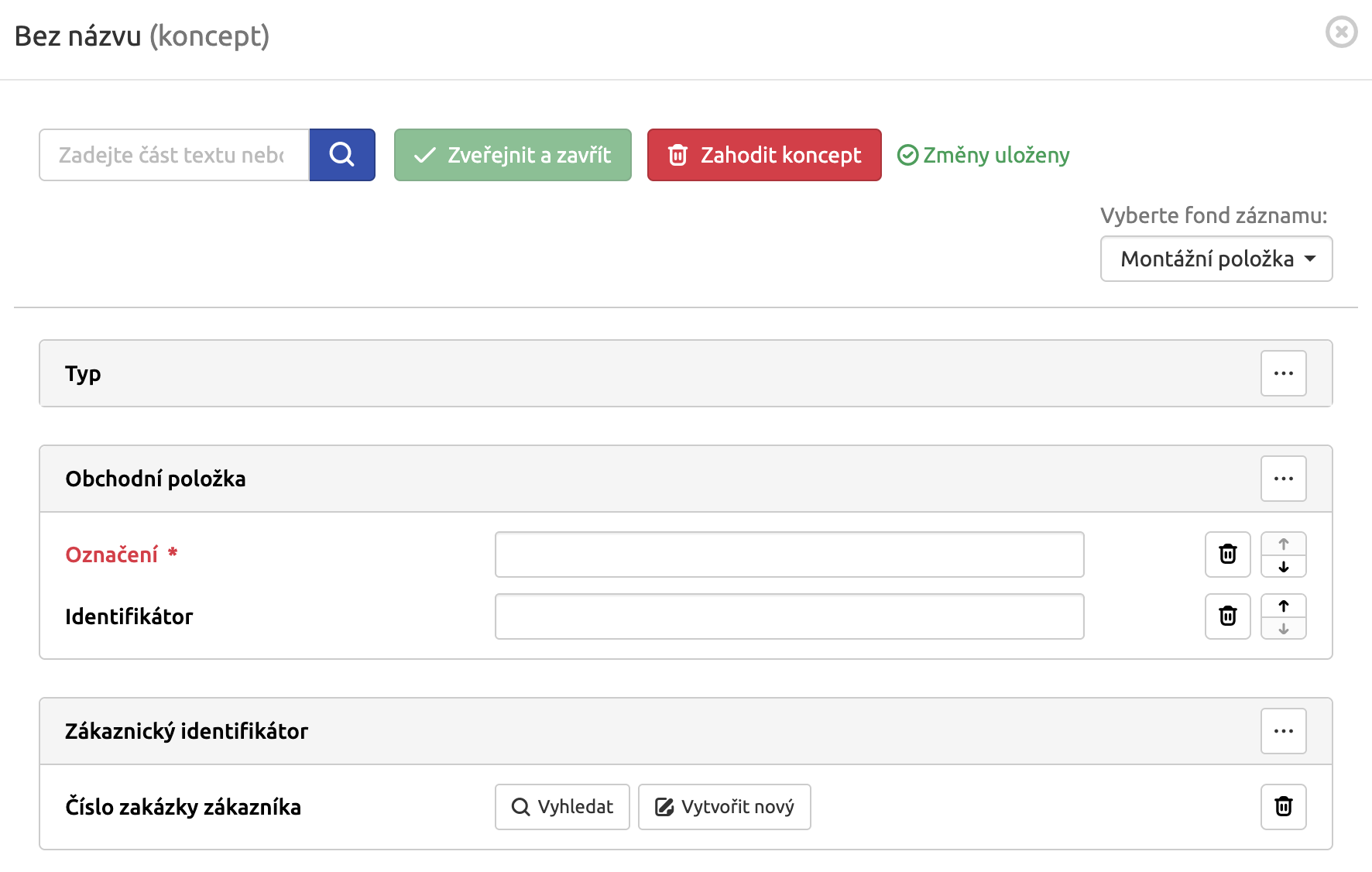Click the Vyhledat button

pos(562,807)
